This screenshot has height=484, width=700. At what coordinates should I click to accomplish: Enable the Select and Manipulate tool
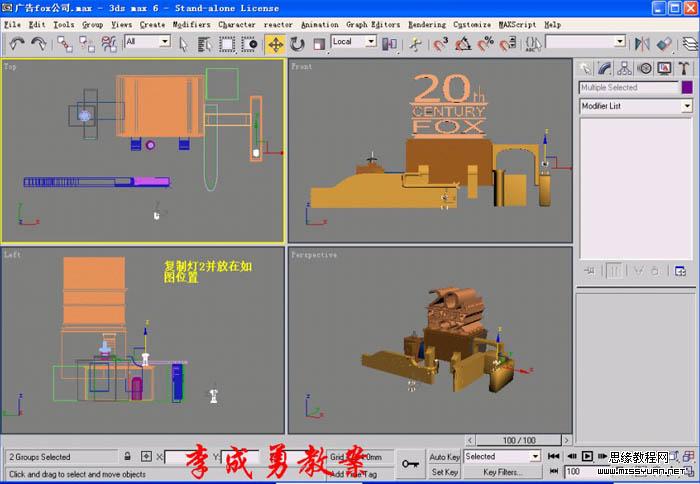(415, 44)
